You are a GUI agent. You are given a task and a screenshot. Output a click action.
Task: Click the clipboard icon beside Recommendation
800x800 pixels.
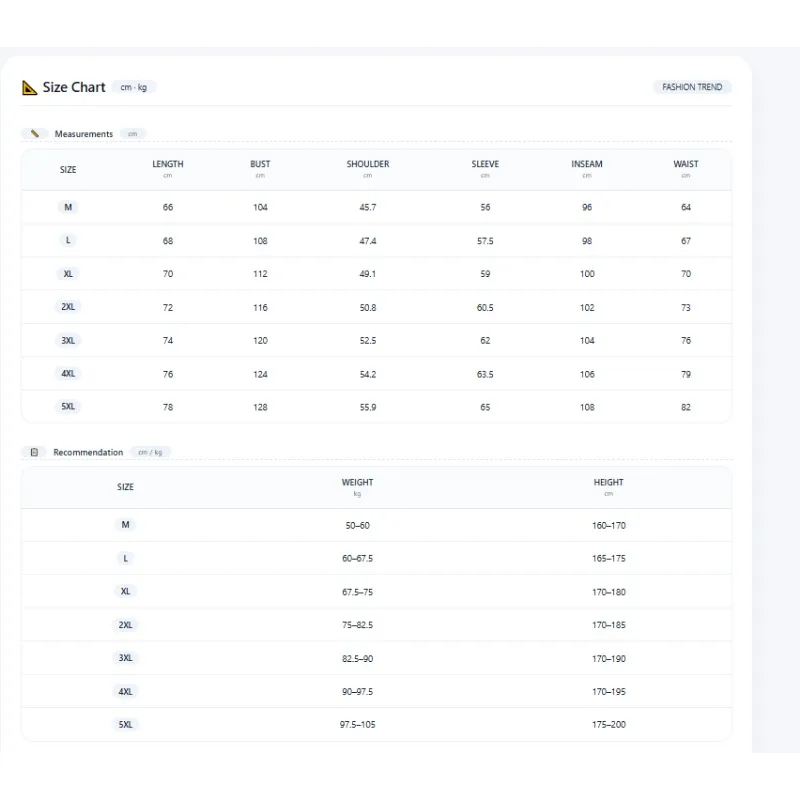tap(34, 452)
